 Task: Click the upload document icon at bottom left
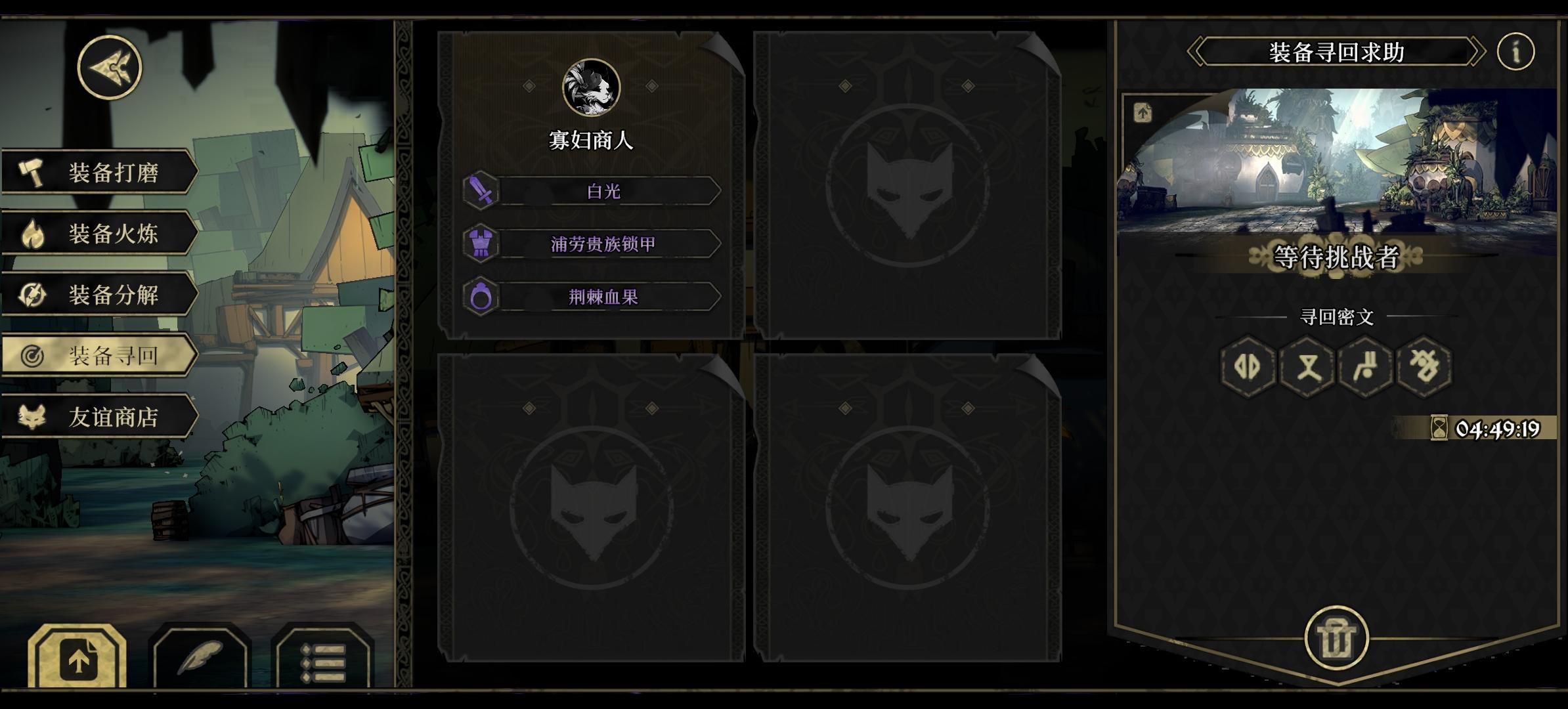[77, 658]
